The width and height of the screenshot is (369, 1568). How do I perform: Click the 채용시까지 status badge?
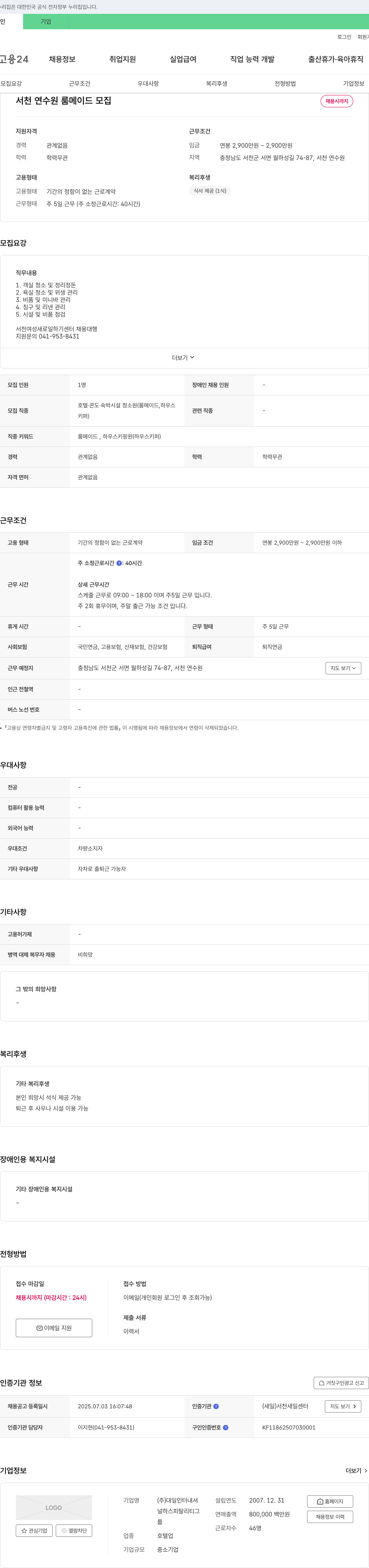click(337, 101)
